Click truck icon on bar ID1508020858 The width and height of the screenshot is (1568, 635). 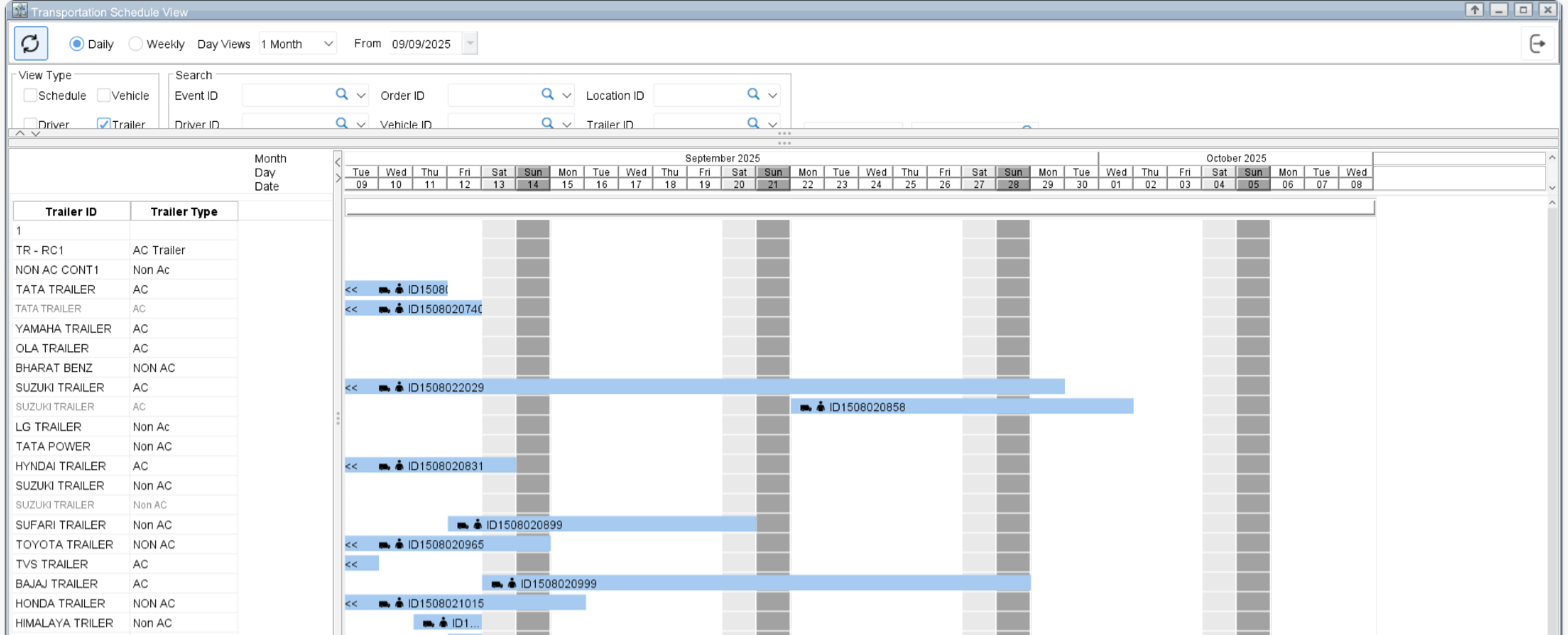(805, 407)
